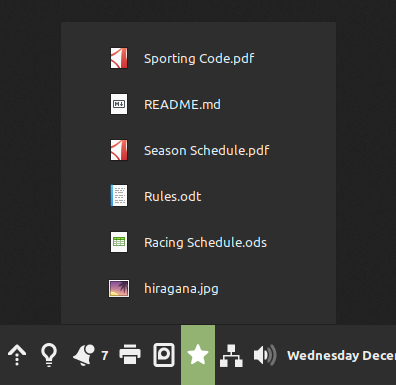Click the hiragana.jpg image thumbnail icon
396x385 pixels.
pyautogui.click(x=119, y=288)
